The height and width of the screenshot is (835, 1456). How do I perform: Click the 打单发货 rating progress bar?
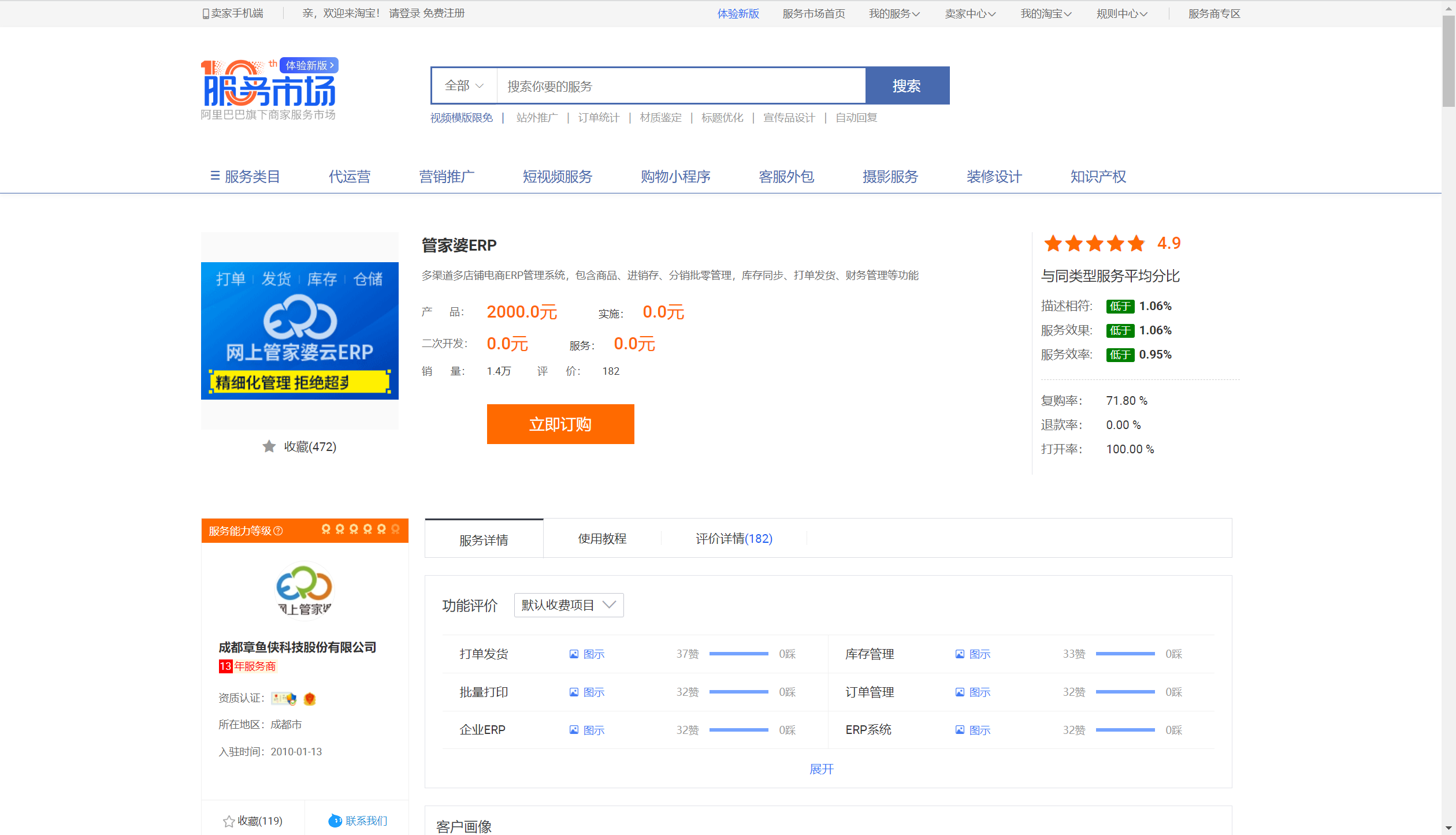point(738,654)
